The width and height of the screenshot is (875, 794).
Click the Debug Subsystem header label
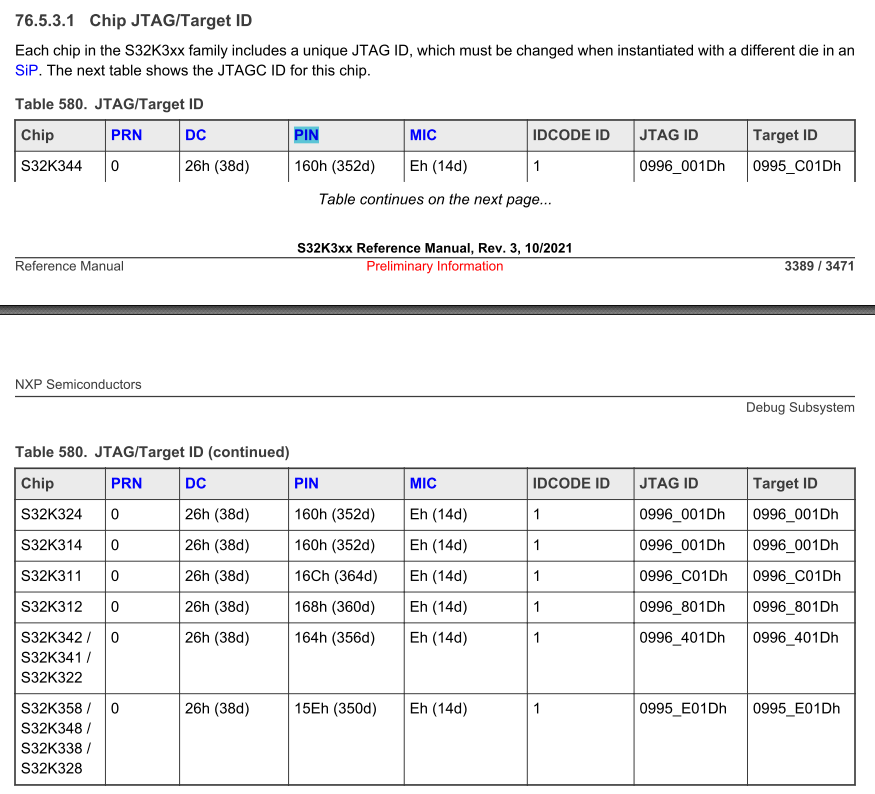[800, 407]
